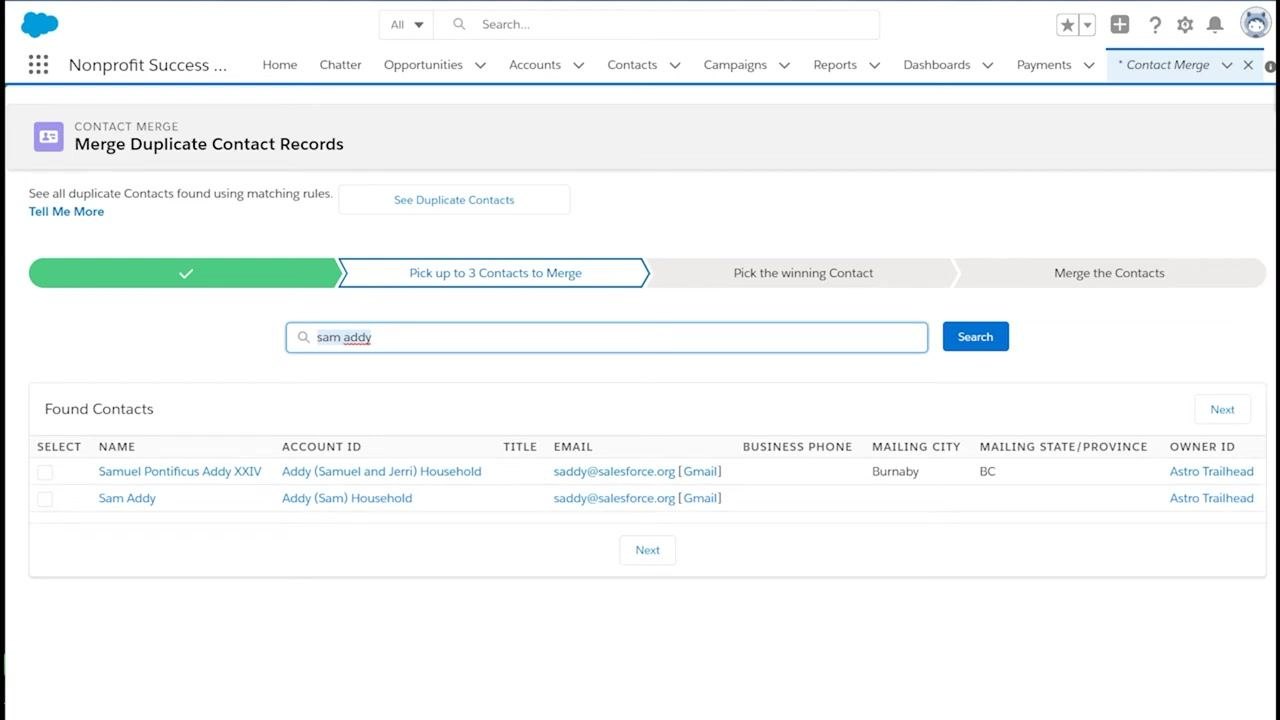Go to the Home tab
The width and height of the screenshot is (1280, 720).
coord(280,65)
